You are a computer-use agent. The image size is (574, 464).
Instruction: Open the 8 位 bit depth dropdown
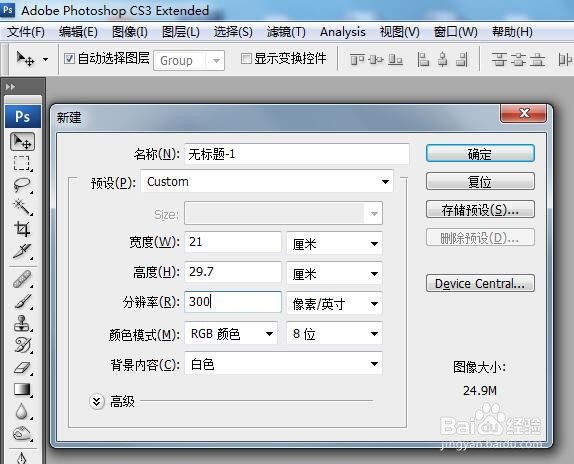[x=334, y=333]
